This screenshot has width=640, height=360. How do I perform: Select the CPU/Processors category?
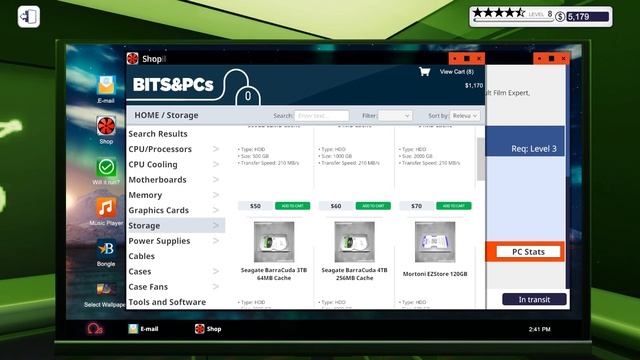click(x=160, y=149)
